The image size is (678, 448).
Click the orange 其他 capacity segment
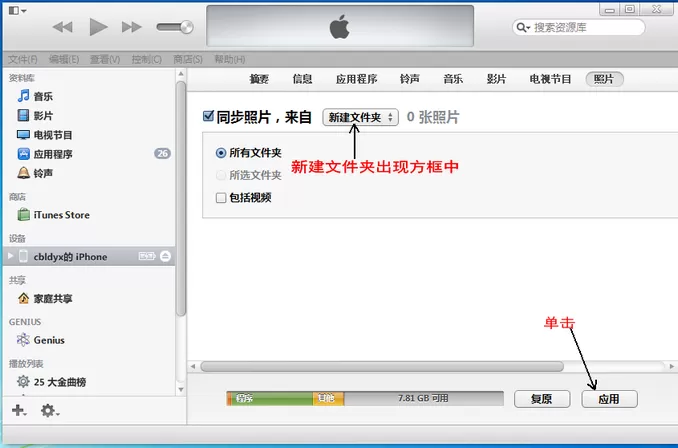(328, 398)
